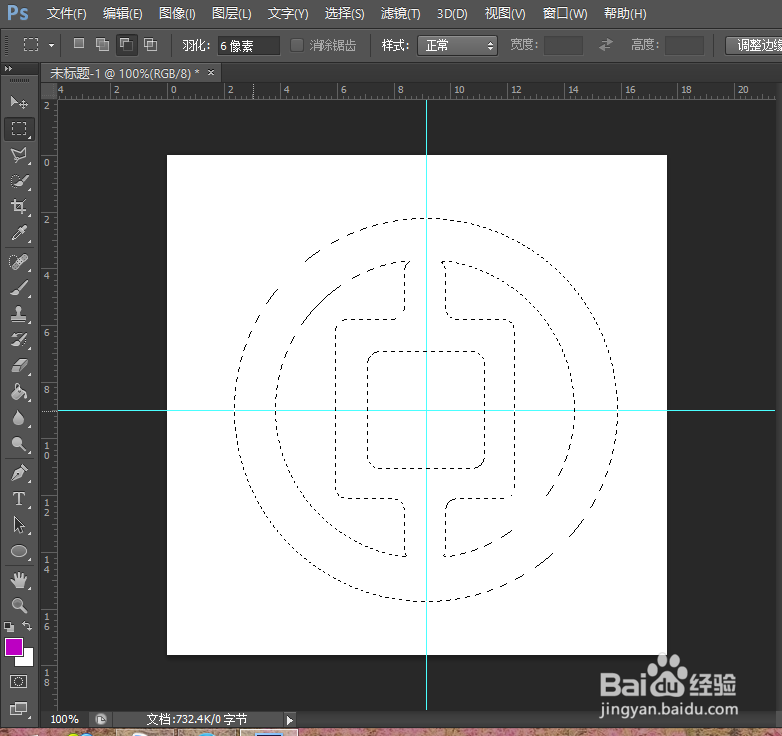The height and width of the screenshot is (736, 782).
Task: Select the Polygonal Lasso tool
Action: [x=19, y=155]
